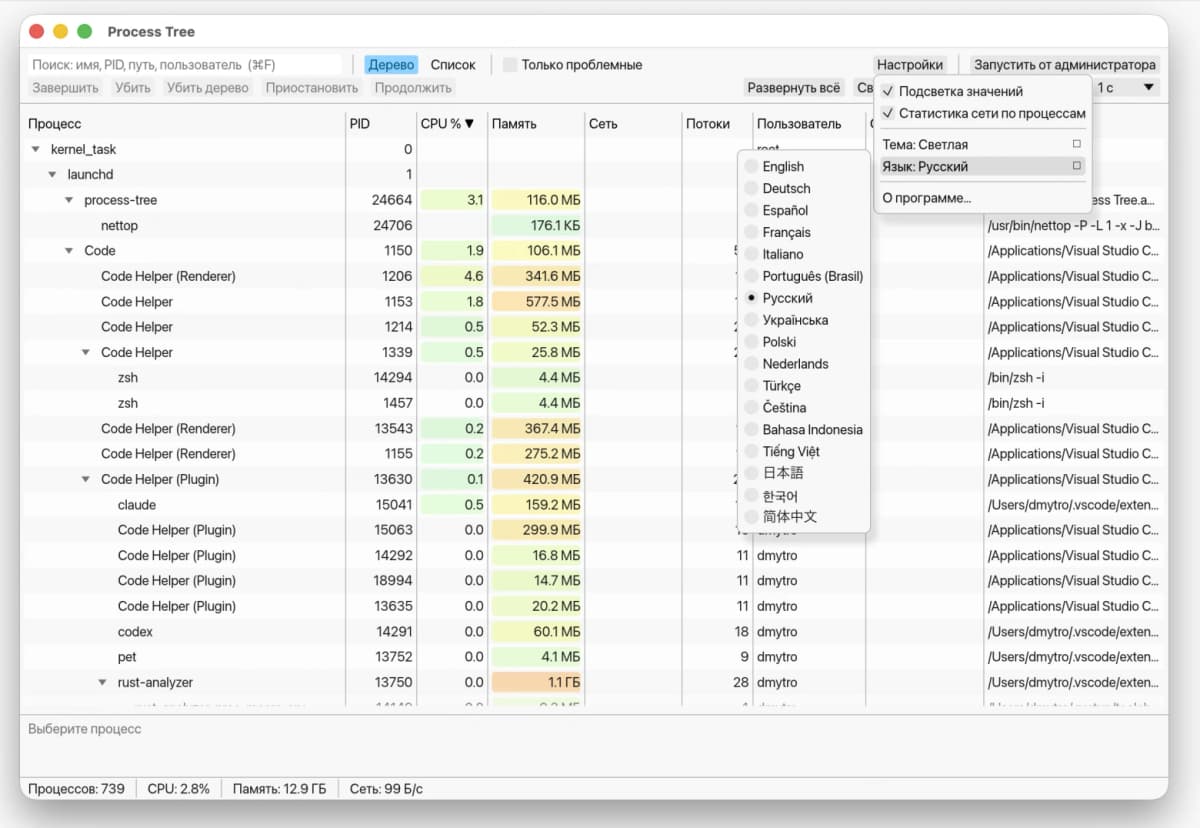1200x828 pixels.
Task: Click the Завершить button
Action: pyautogui.click(x=66, y=88)
